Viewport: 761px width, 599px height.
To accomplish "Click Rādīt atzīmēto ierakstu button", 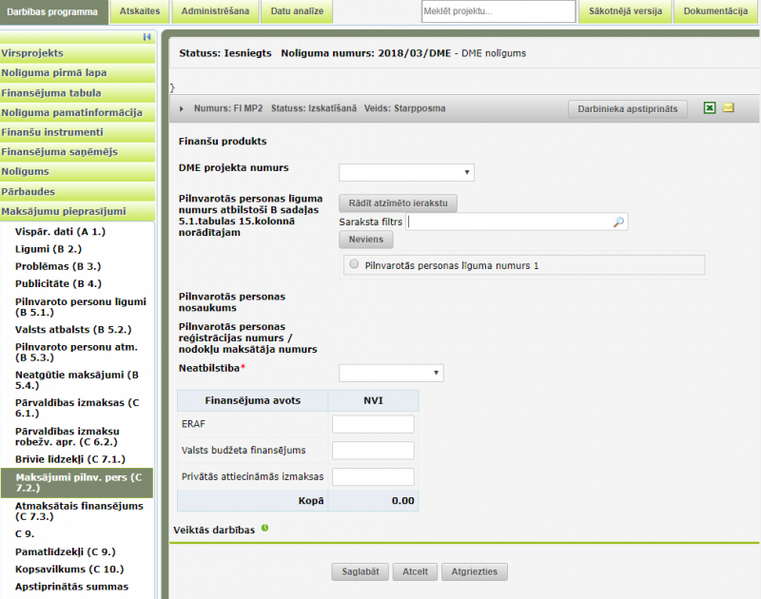I will 398,203.
